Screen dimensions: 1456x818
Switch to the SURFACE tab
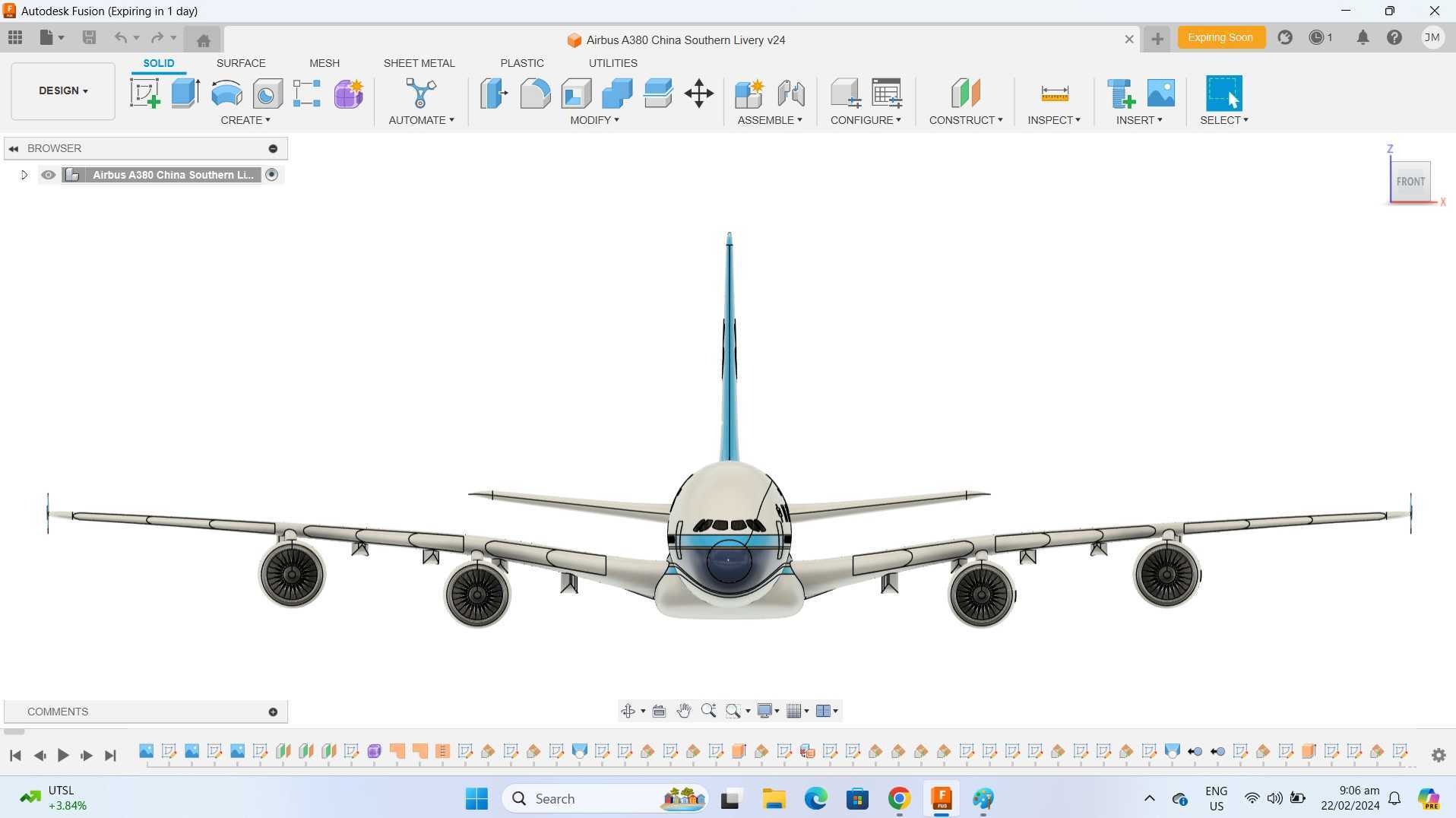(x=241, y=63)
